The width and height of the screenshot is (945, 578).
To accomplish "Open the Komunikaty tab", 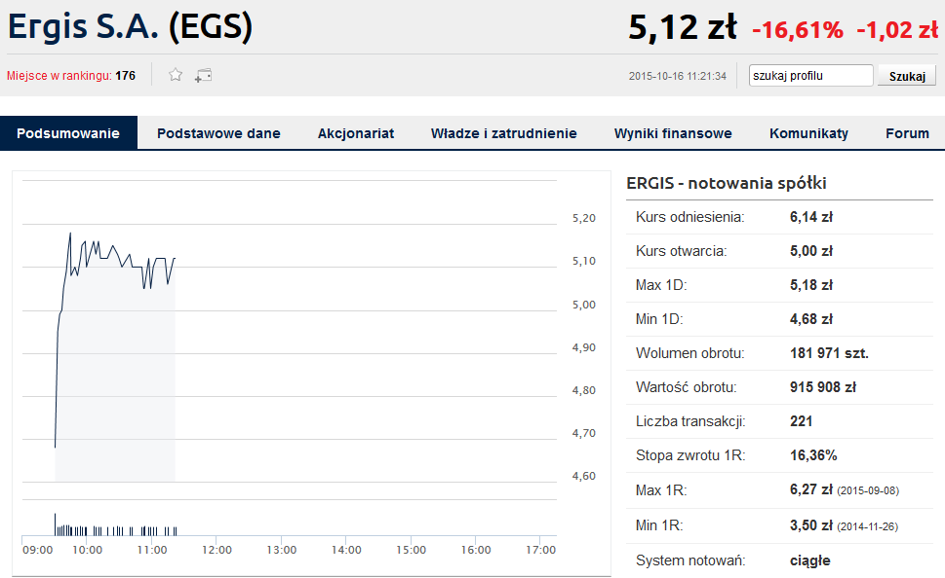I will pos(809,133).
